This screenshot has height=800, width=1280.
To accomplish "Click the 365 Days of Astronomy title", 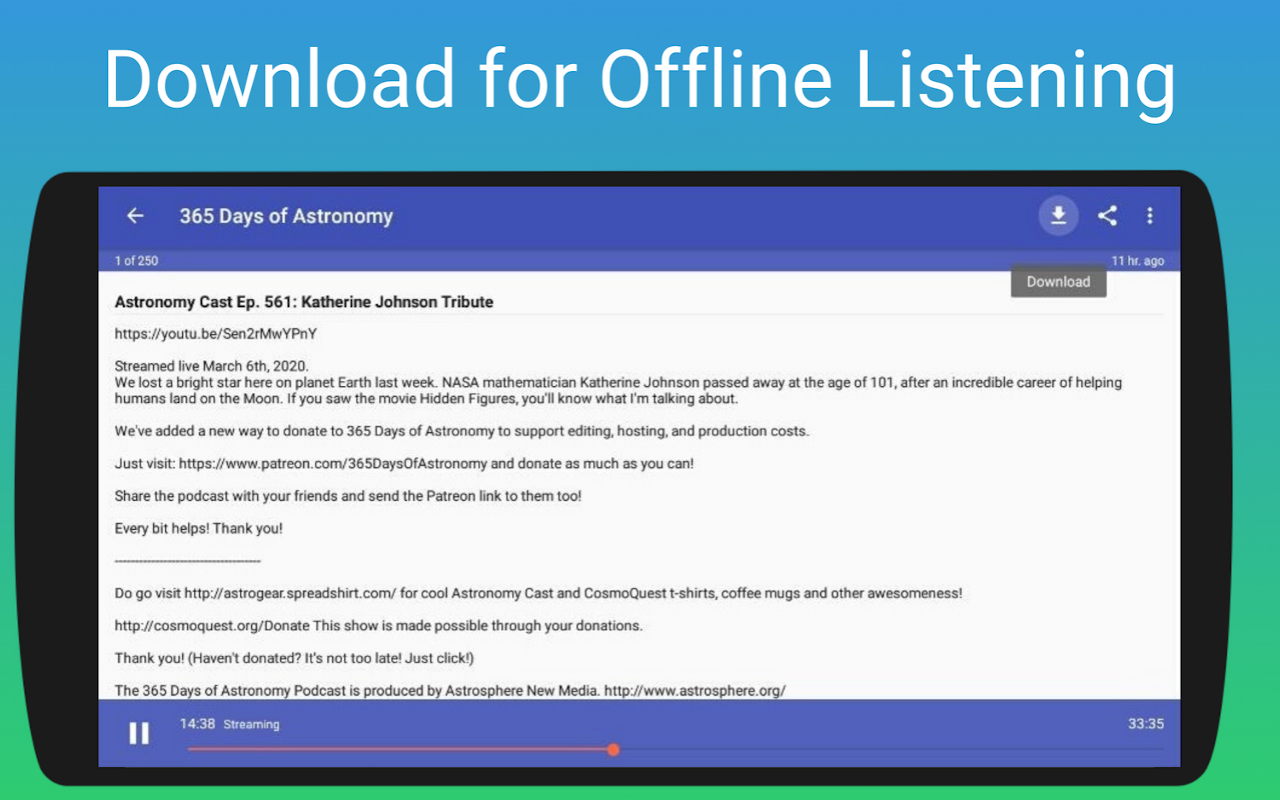I will [x=286, y=216].
